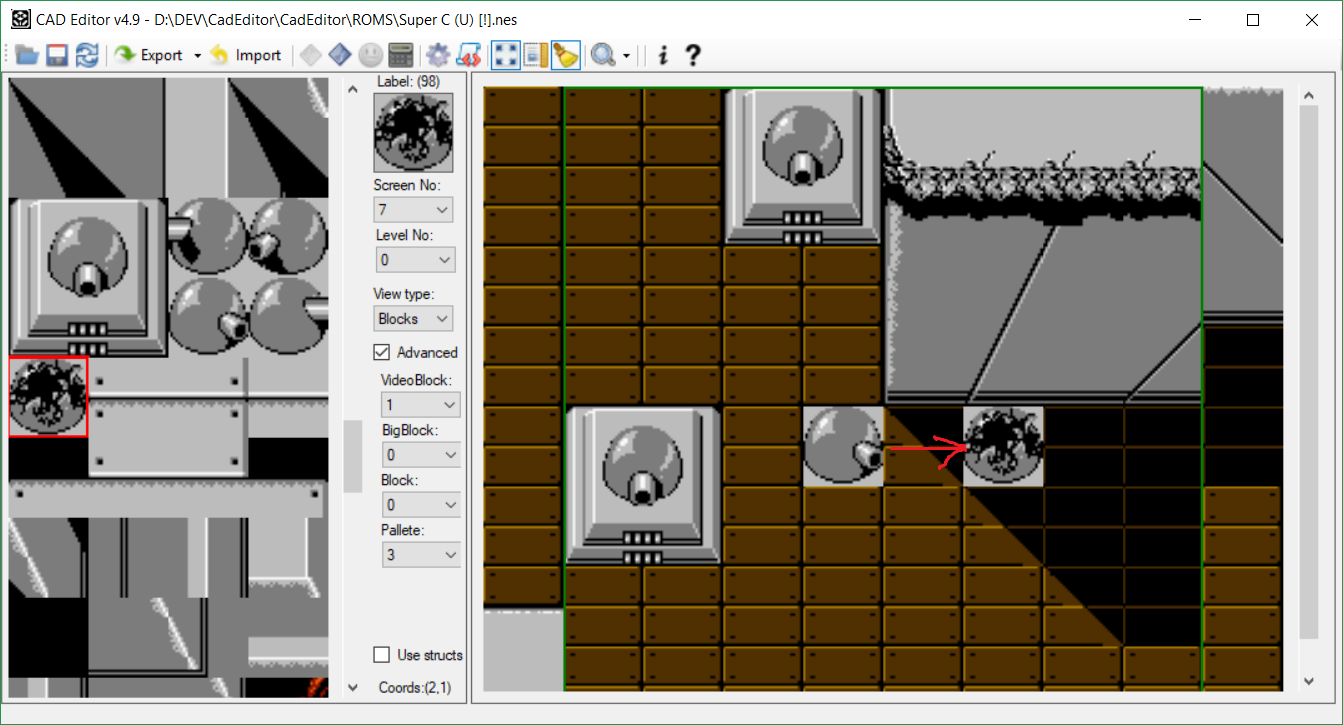
Task: Open the BigBlock dropdown
Action: [x=421, y=454]
